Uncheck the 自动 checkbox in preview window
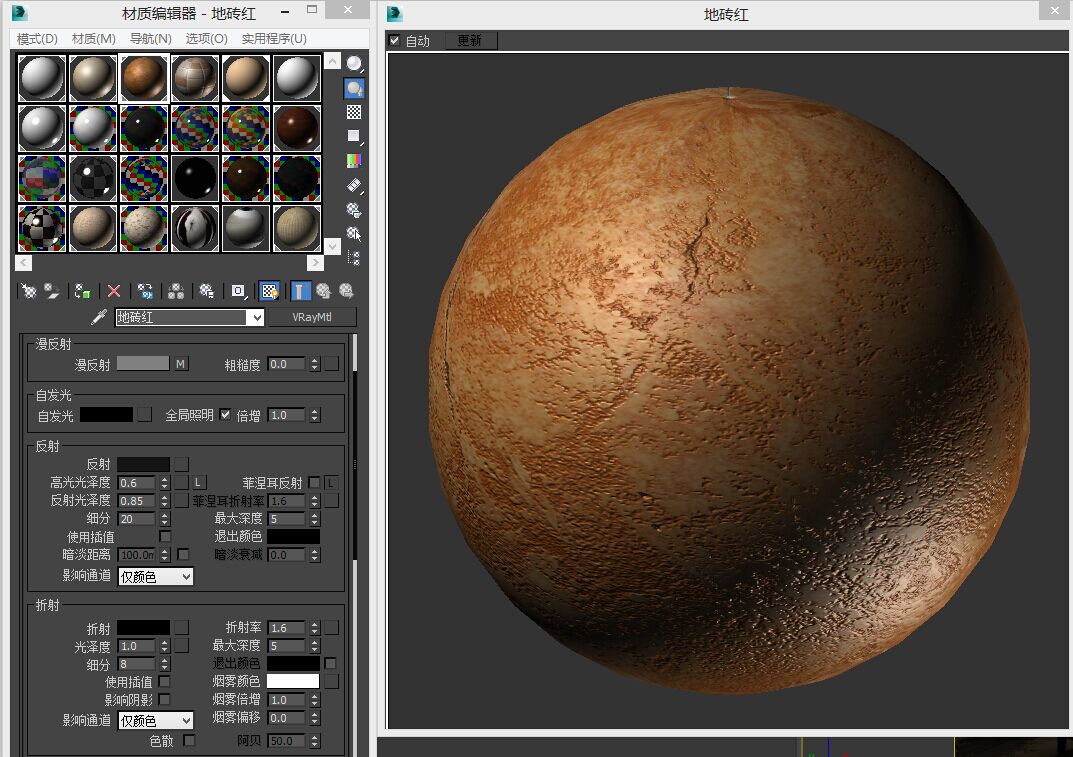Viewport: 1073px width, 757px height. 395,40
